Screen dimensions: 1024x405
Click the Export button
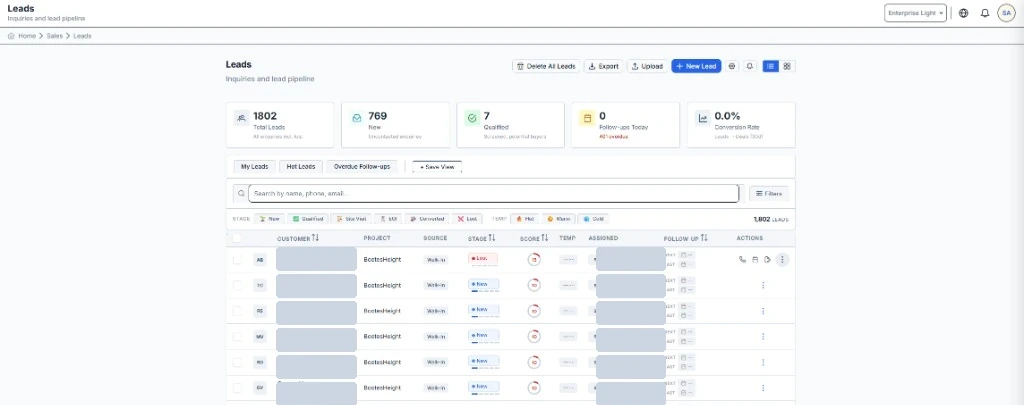(603, 66)
